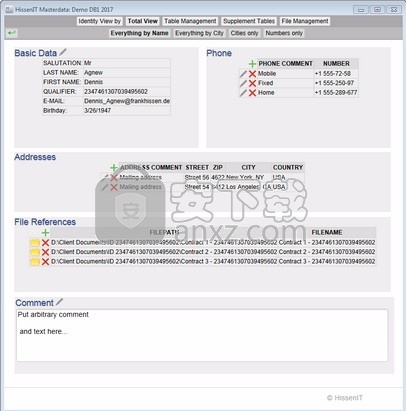The width and height of the screenshot is (406, 411).
Task: Select Numbers only view
Action: coord(284,33)
